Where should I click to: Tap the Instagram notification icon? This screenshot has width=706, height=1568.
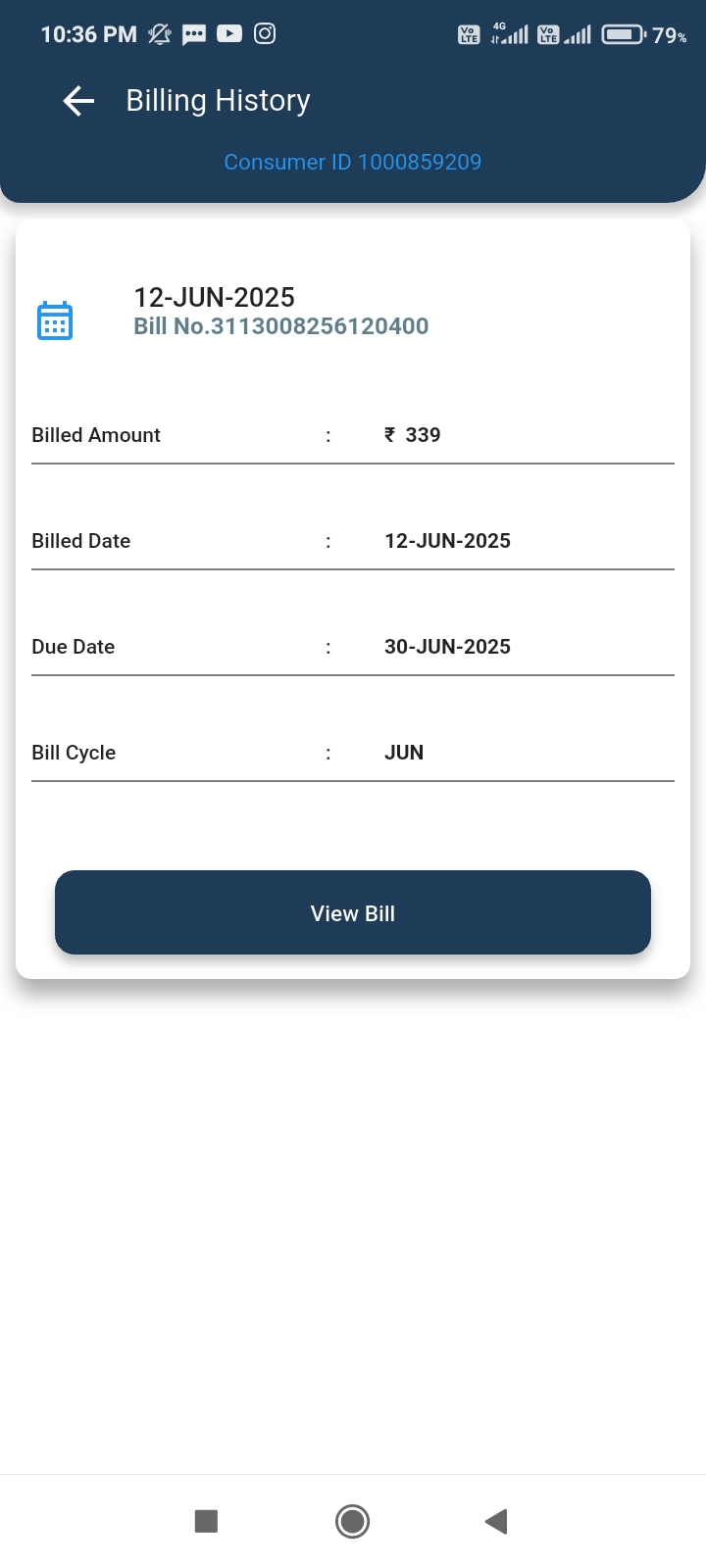coord(265,34)
